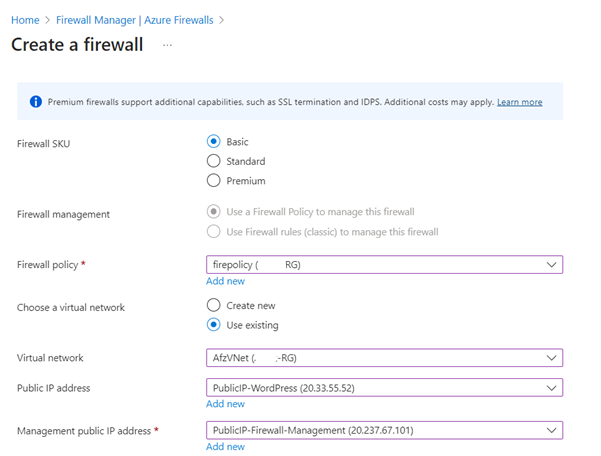Choose Use existing virtual network option
Image resolution: width=601 pixels, height=456 pixels.
tap(213, 325)
